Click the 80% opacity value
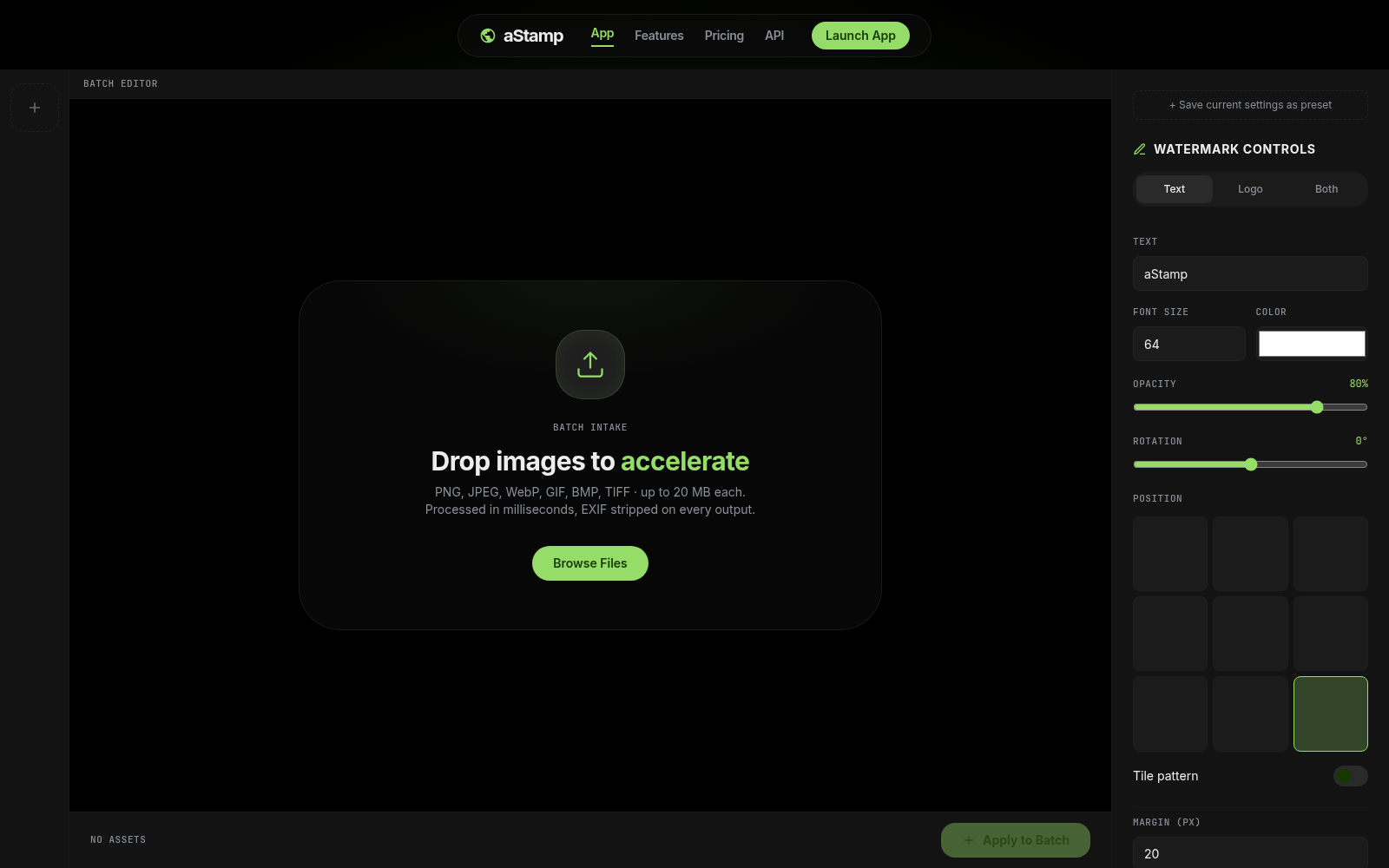 click(x=1359, y=384)
